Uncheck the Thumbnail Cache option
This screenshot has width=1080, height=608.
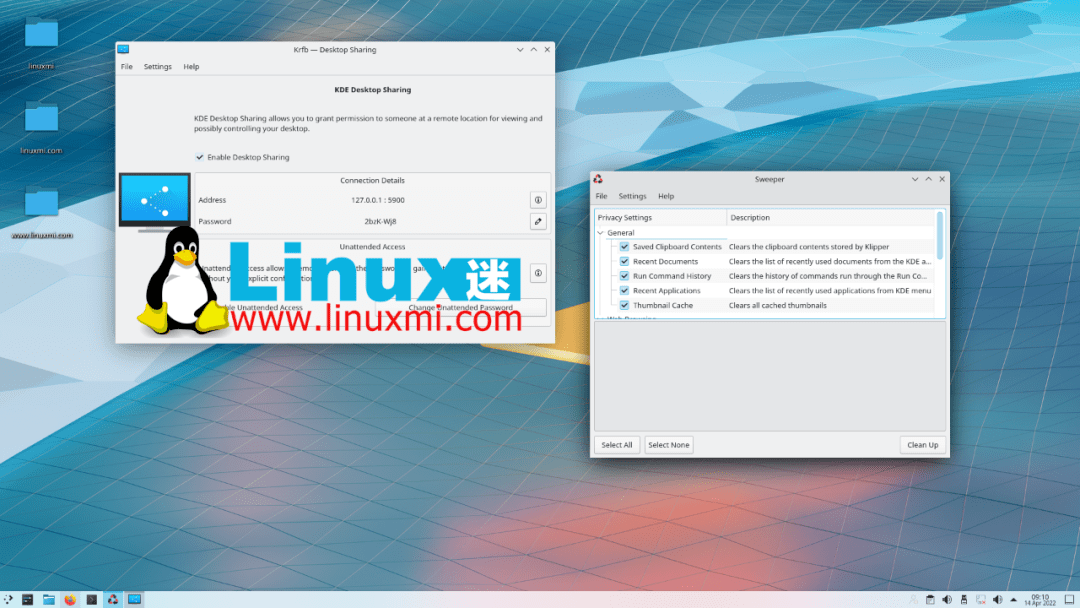click(x=623, y=305)
